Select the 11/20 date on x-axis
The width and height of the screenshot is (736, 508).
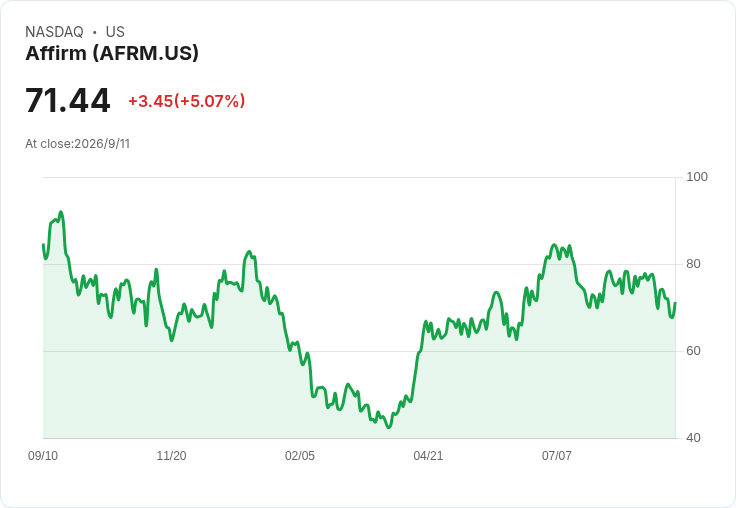pyautogui.click(x=171, y=455)
